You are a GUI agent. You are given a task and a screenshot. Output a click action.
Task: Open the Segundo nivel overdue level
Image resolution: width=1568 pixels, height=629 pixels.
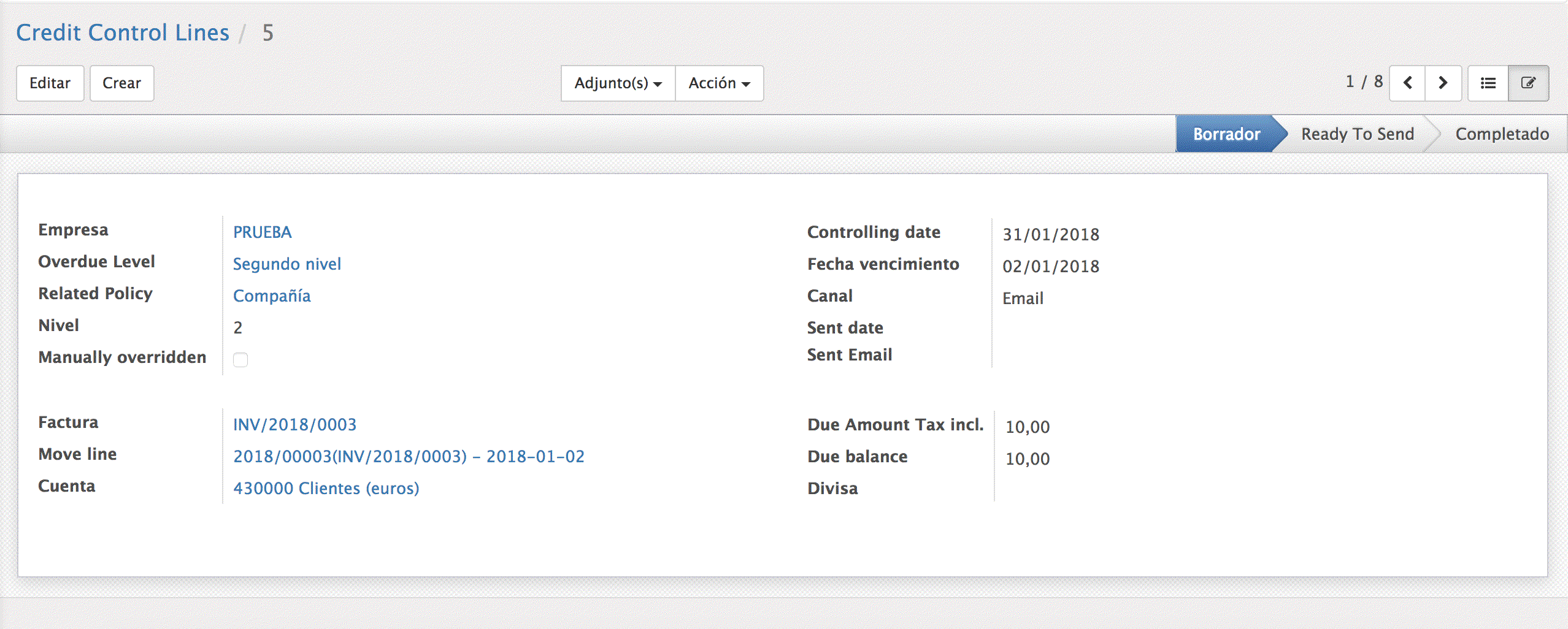pos(286,264)
